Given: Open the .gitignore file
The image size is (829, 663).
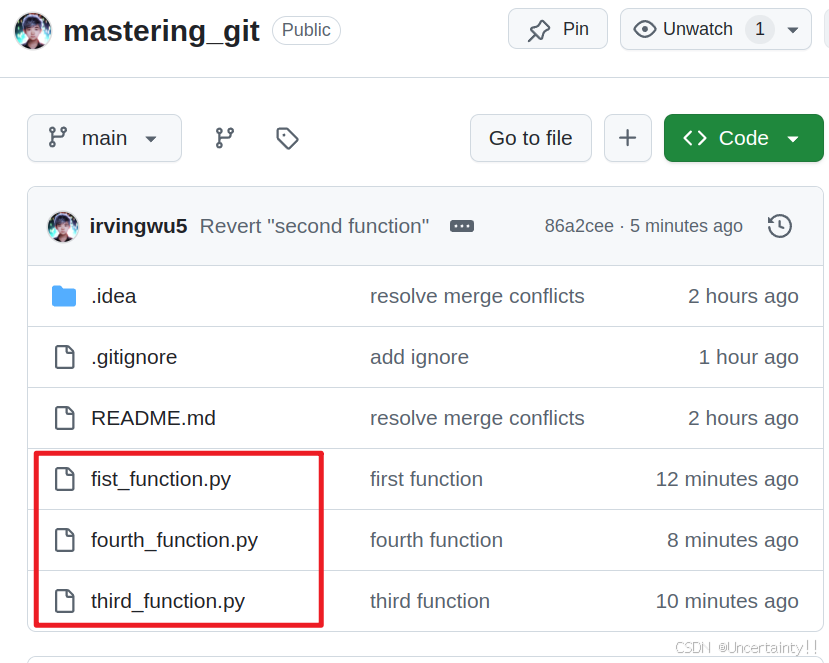Looking at the screenshot, I should pyautogui.click(x=134, y=357).
